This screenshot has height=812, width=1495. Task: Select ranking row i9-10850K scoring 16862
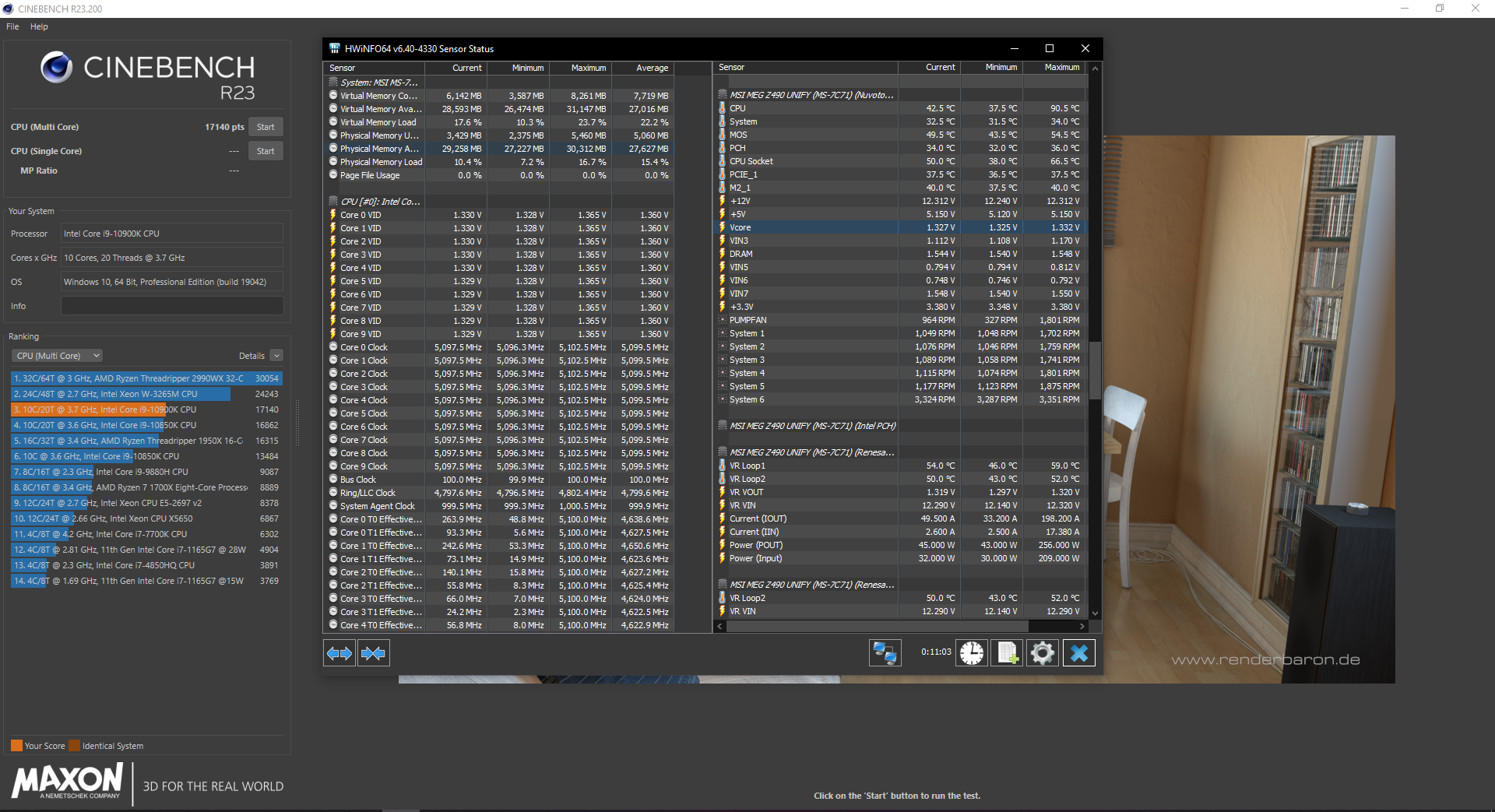coord(146,425)
